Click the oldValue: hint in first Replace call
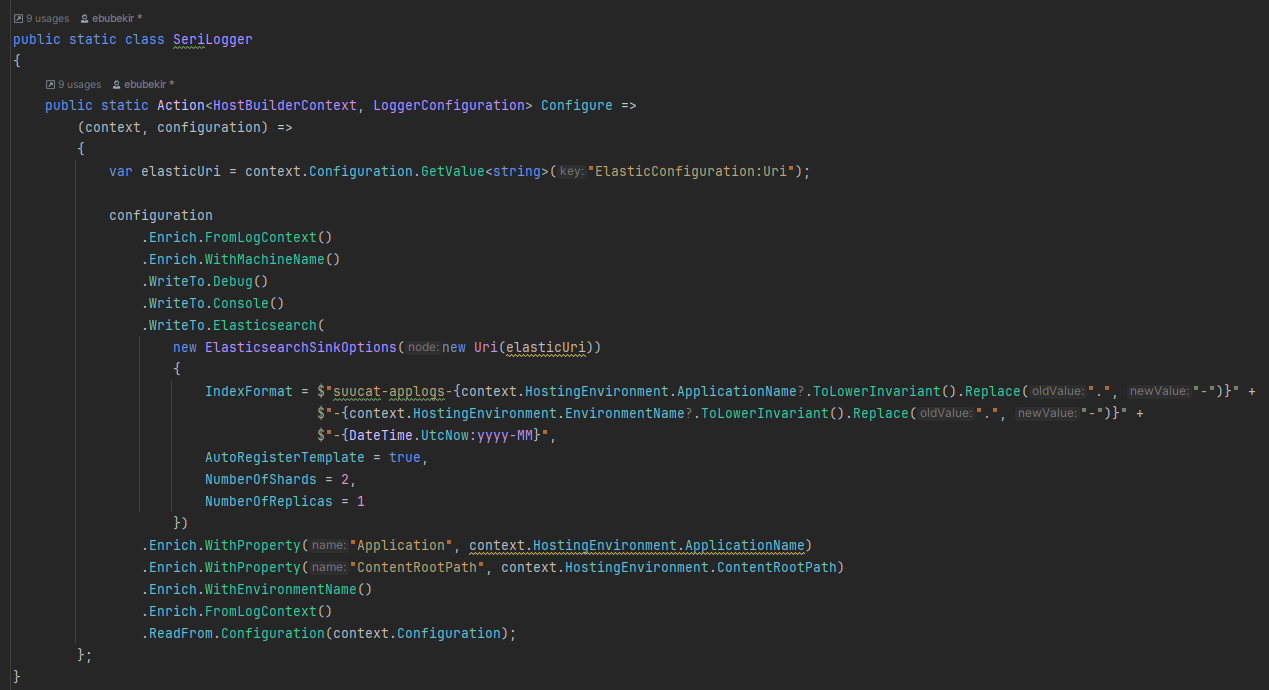The width and height of the screenshot is (1269, 690). point(1059,391)
